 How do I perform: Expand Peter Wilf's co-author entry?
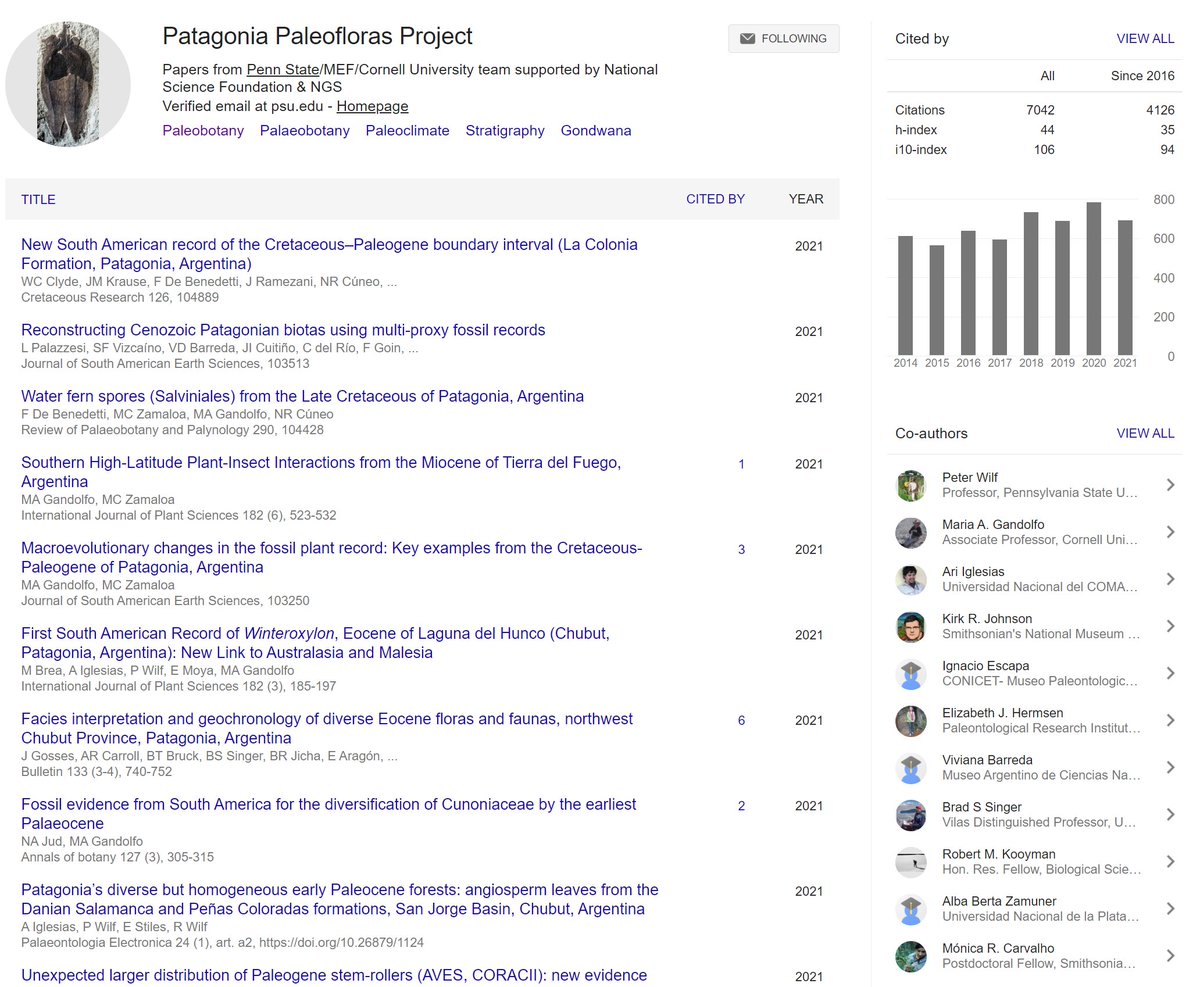click(1170, 485)
